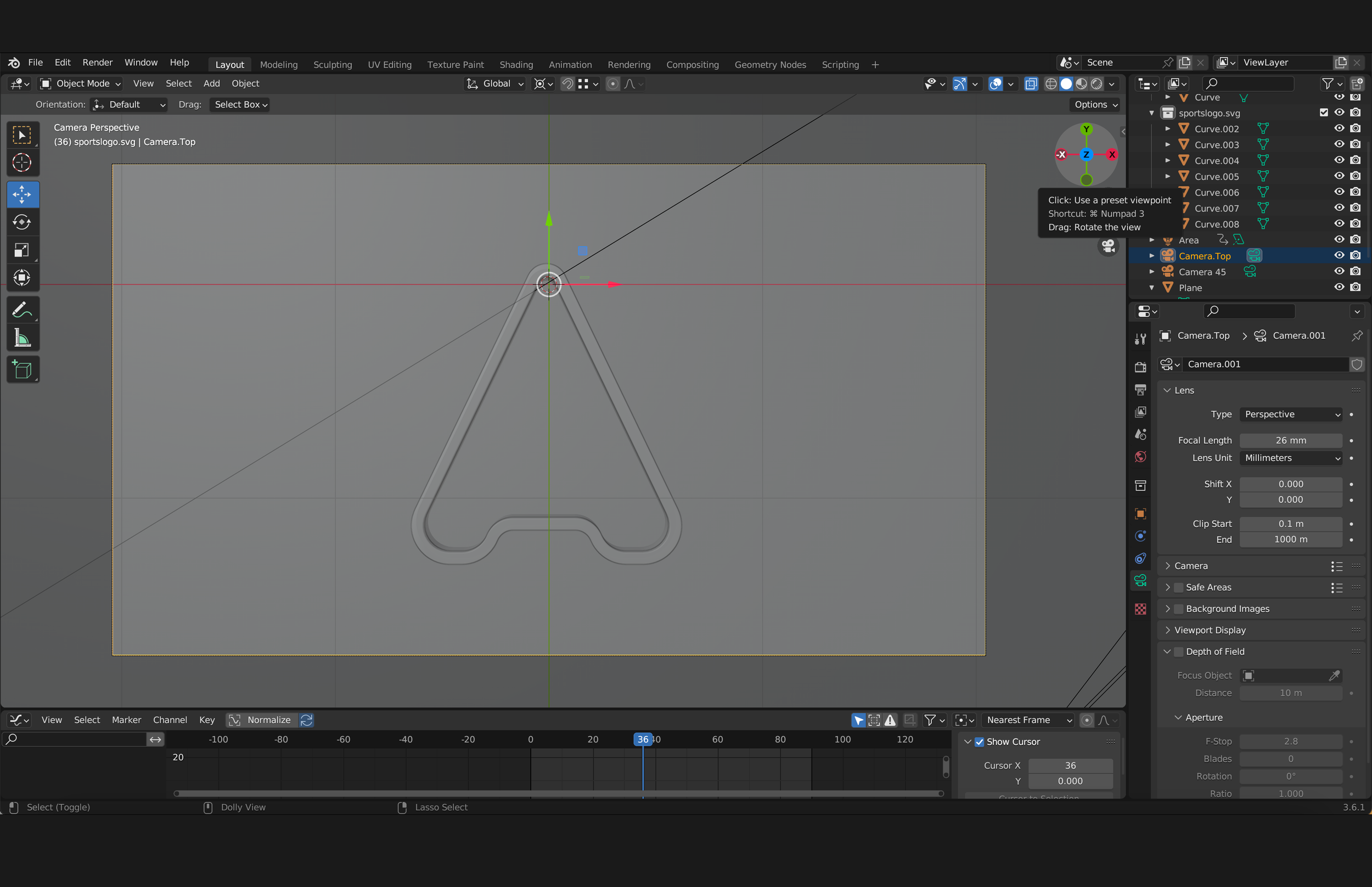Open the Physics properties tab

1140,536
